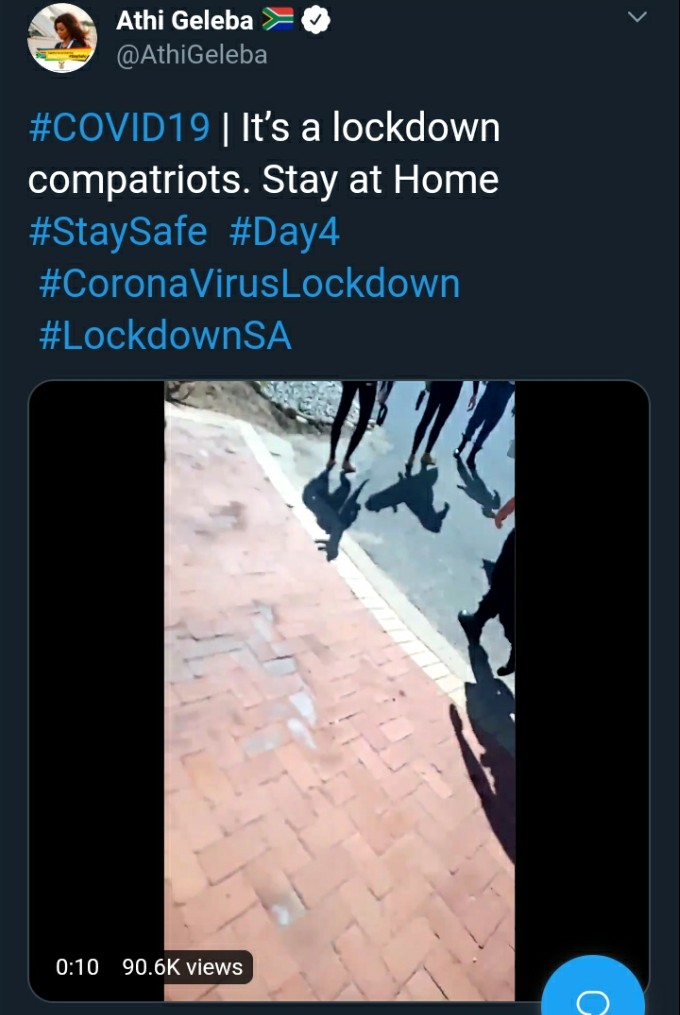
Task: Visit the @AthiGeleba handle
Action: [x=192, y=55]
